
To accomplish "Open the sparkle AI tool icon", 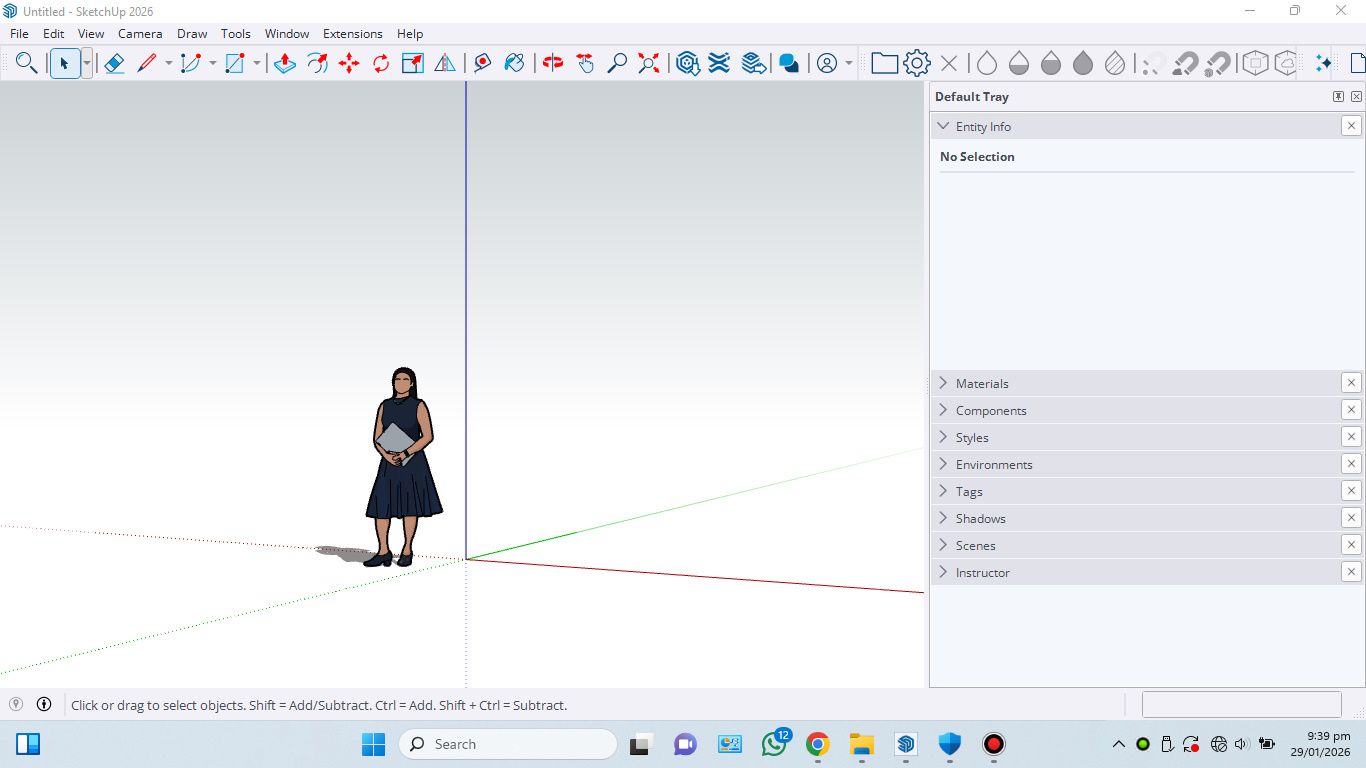I will (1324, 63).
